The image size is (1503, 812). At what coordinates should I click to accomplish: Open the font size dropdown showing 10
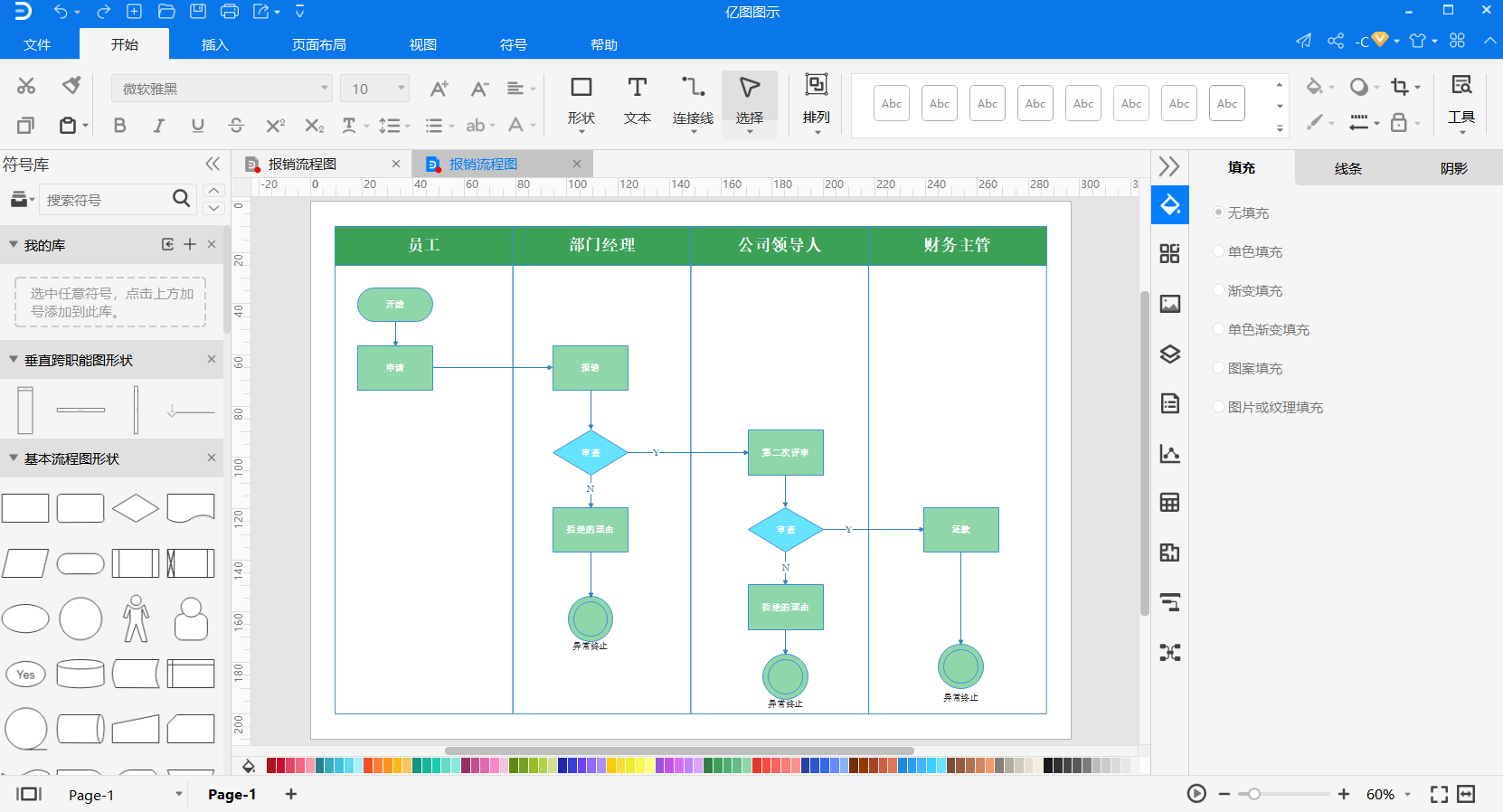(375, 89)
